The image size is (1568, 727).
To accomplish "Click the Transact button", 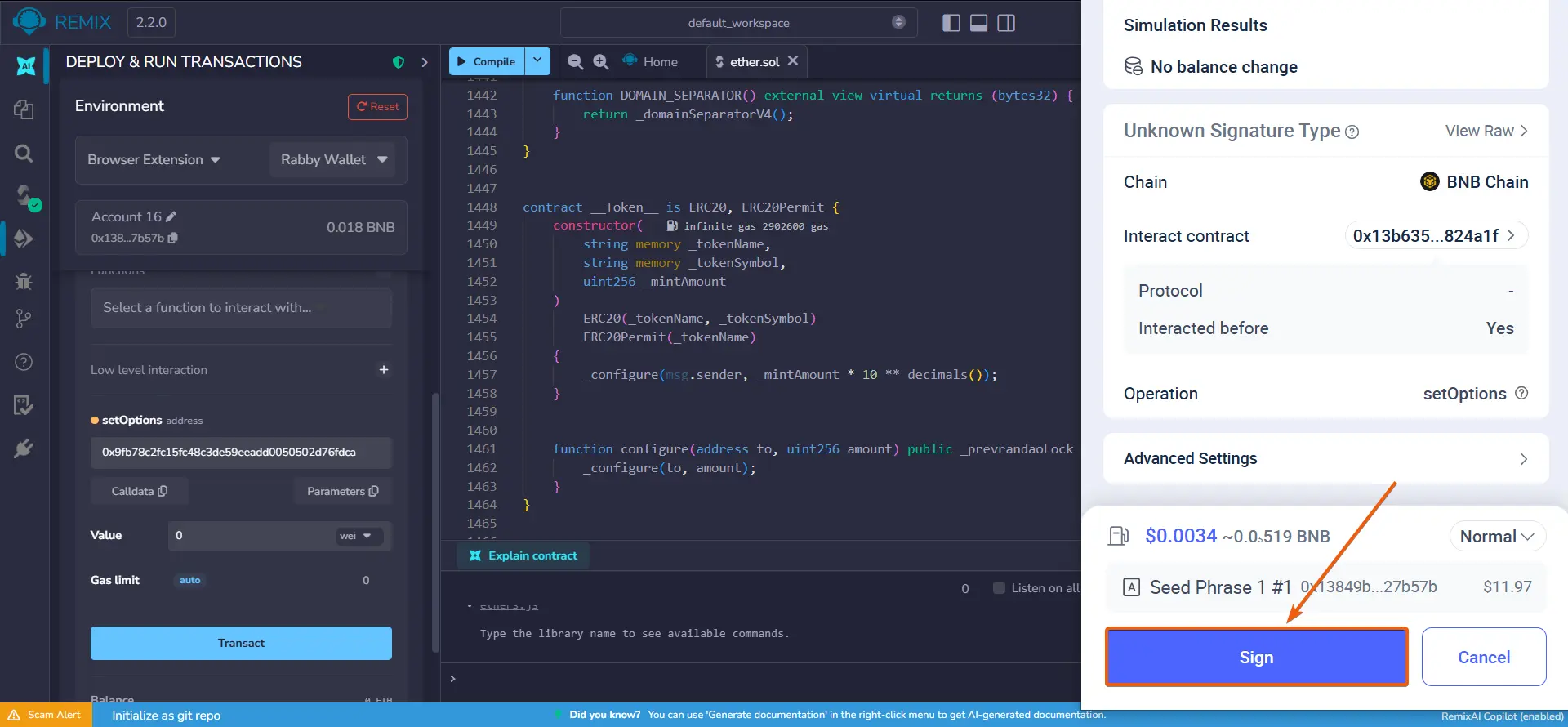I will tap(241, 643).
